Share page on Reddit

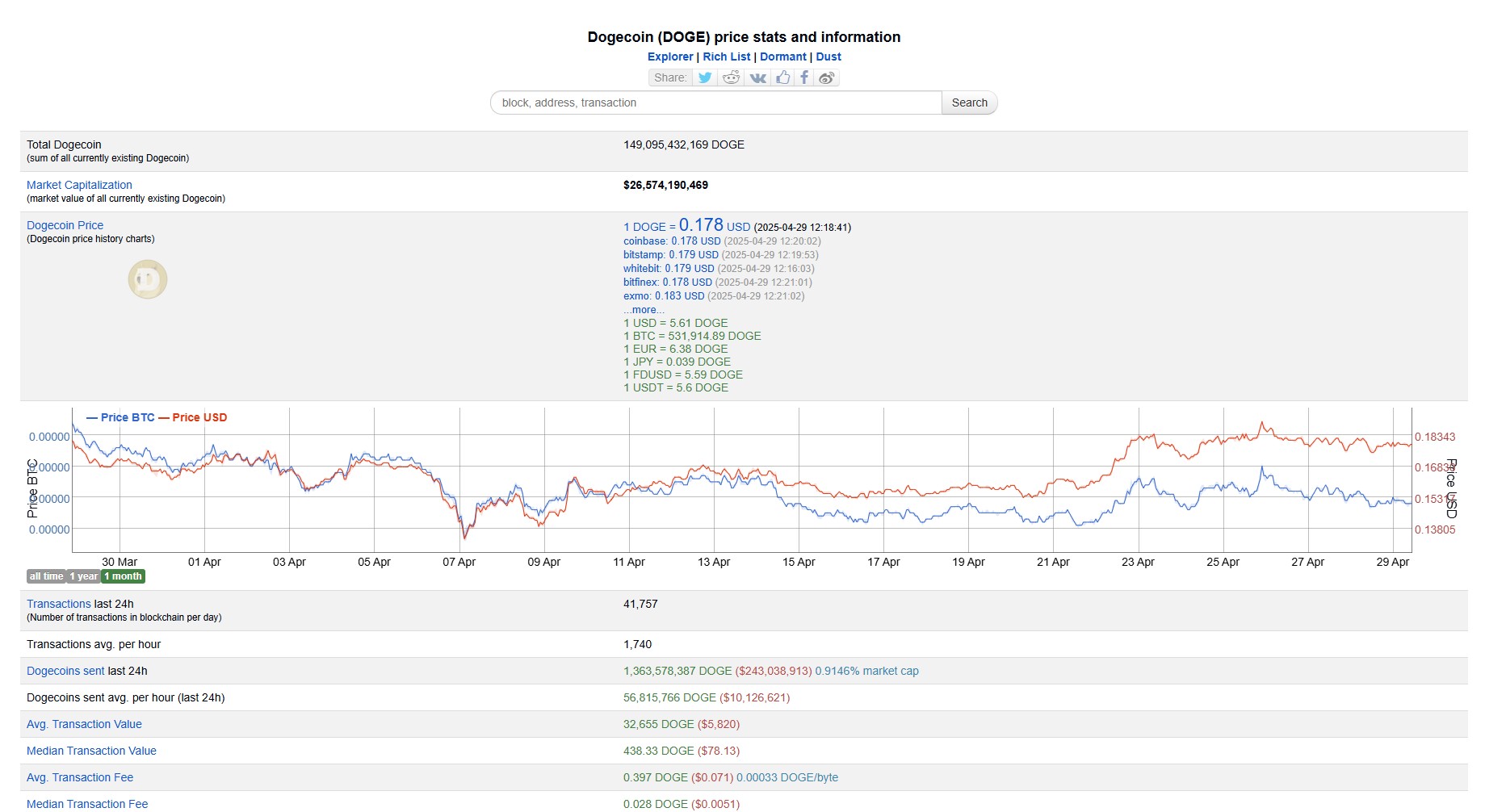tap(731, 77)
